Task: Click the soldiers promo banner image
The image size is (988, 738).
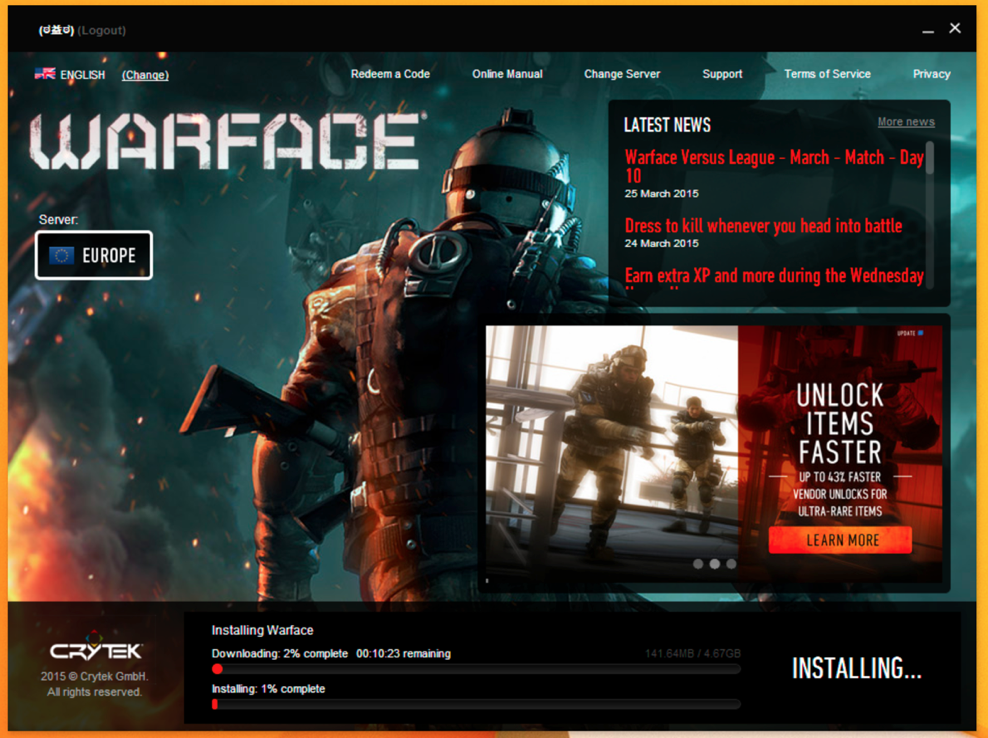Action: (x=612, y=453)
